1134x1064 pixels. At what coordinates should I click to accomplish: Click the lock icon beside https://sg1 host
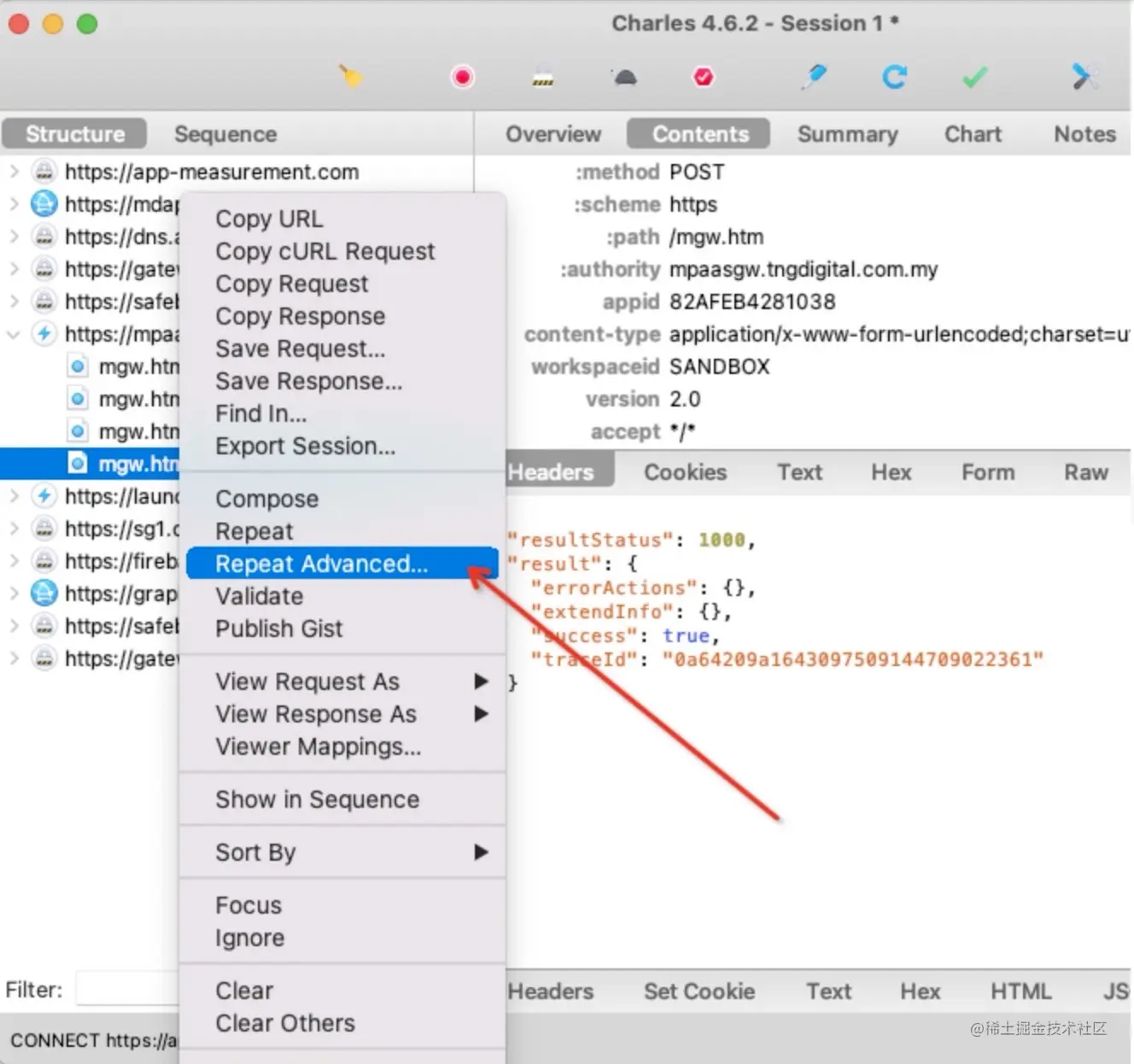click(44, 529)
